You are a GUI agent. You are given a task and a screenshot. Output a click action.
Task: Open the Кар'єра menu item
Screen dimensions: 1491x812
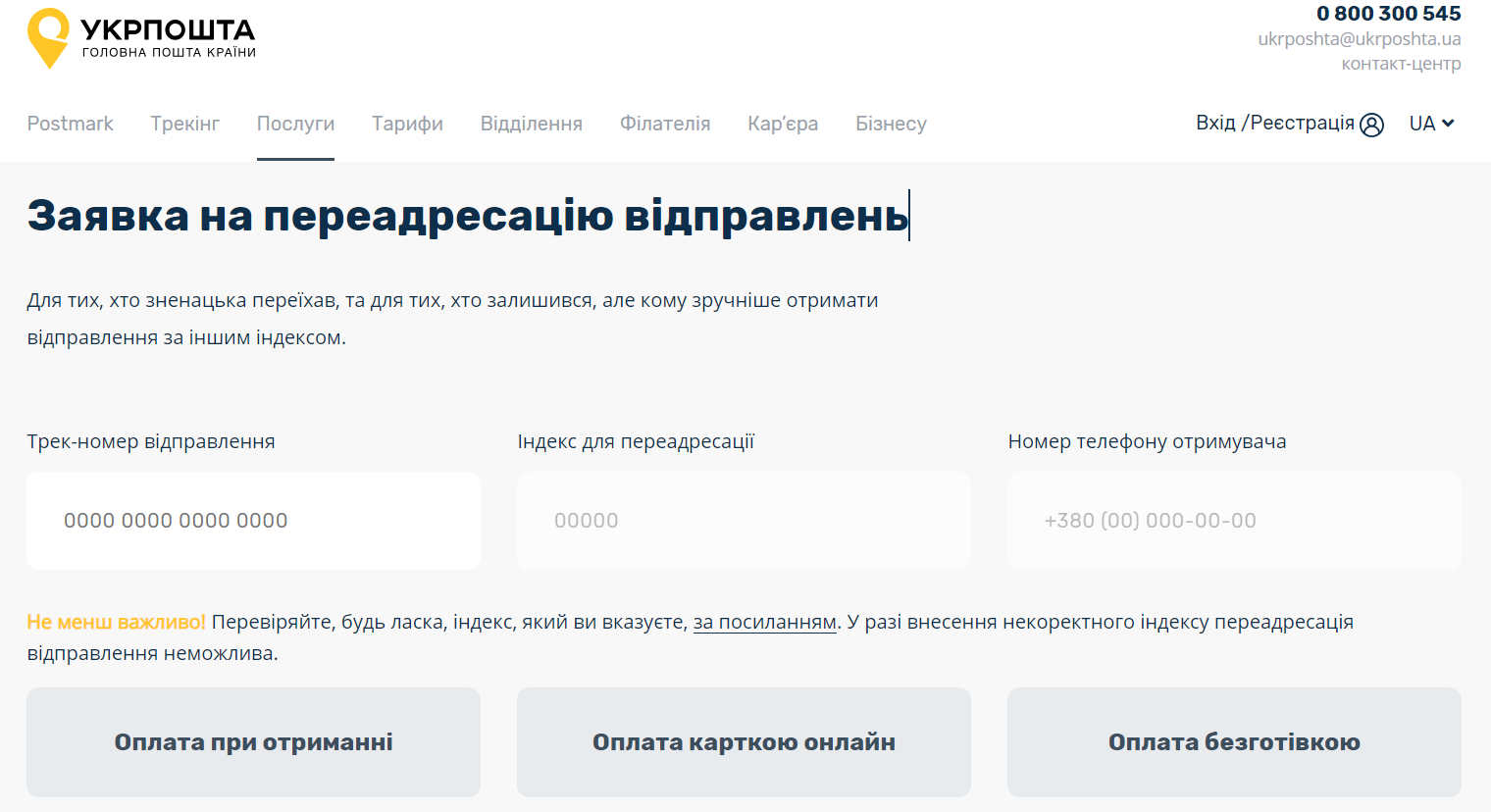(x=783, y=124)
